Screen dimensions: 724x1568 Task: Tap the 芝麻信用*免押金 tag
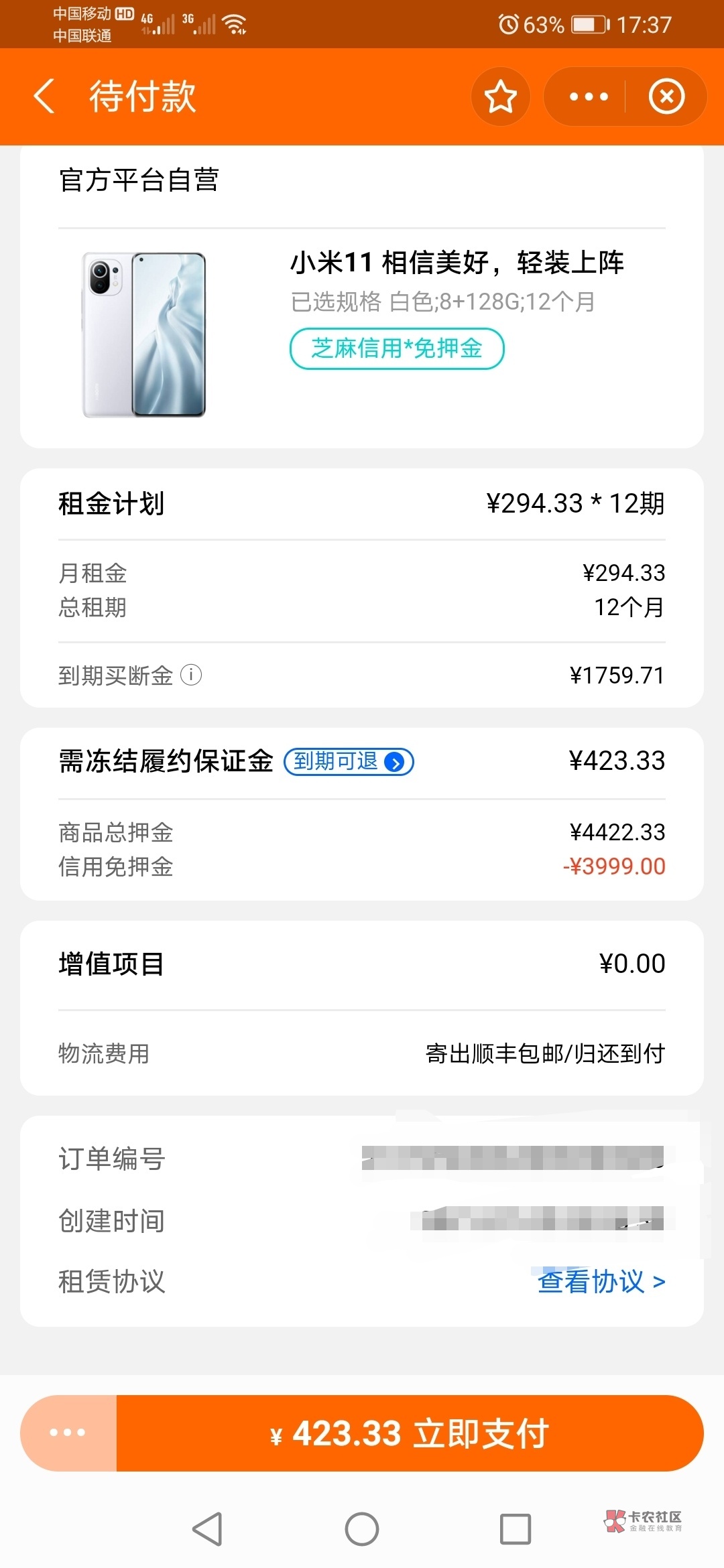[x=397, y=348]
